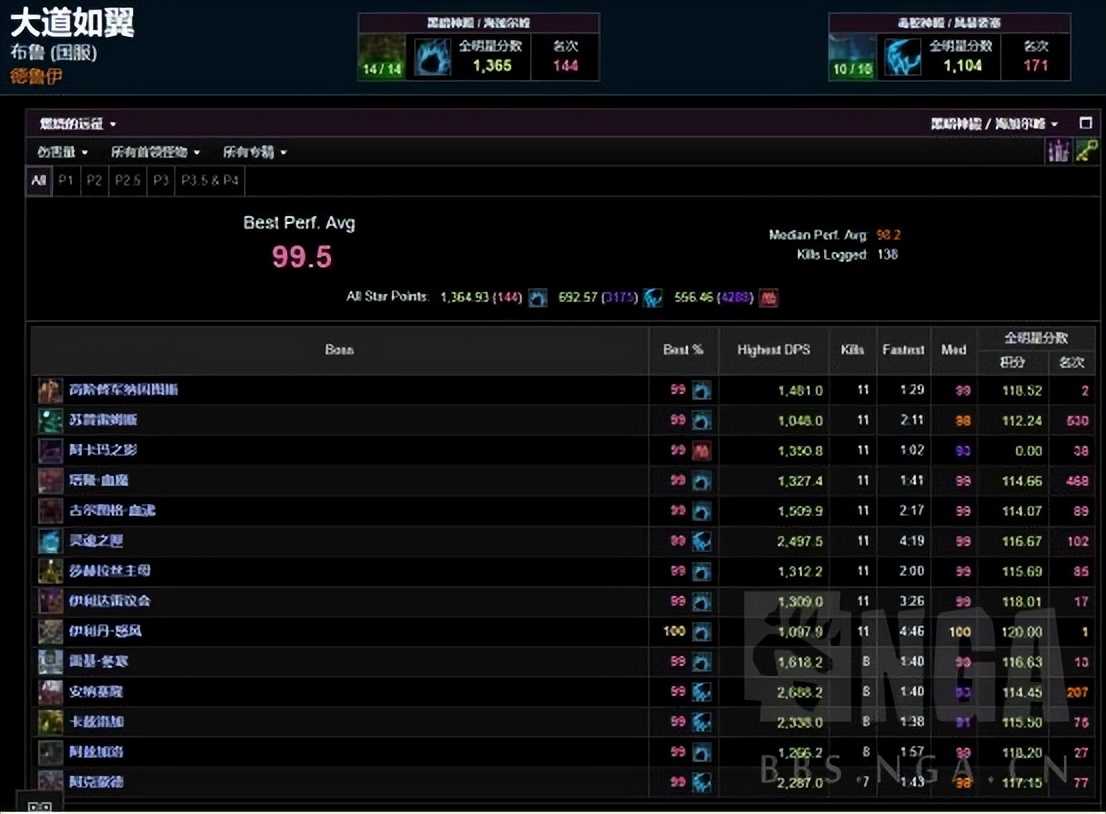Click the 阿卡玛之影 boss icon
Screen dimensions: 1106x814
pos(50,451)
